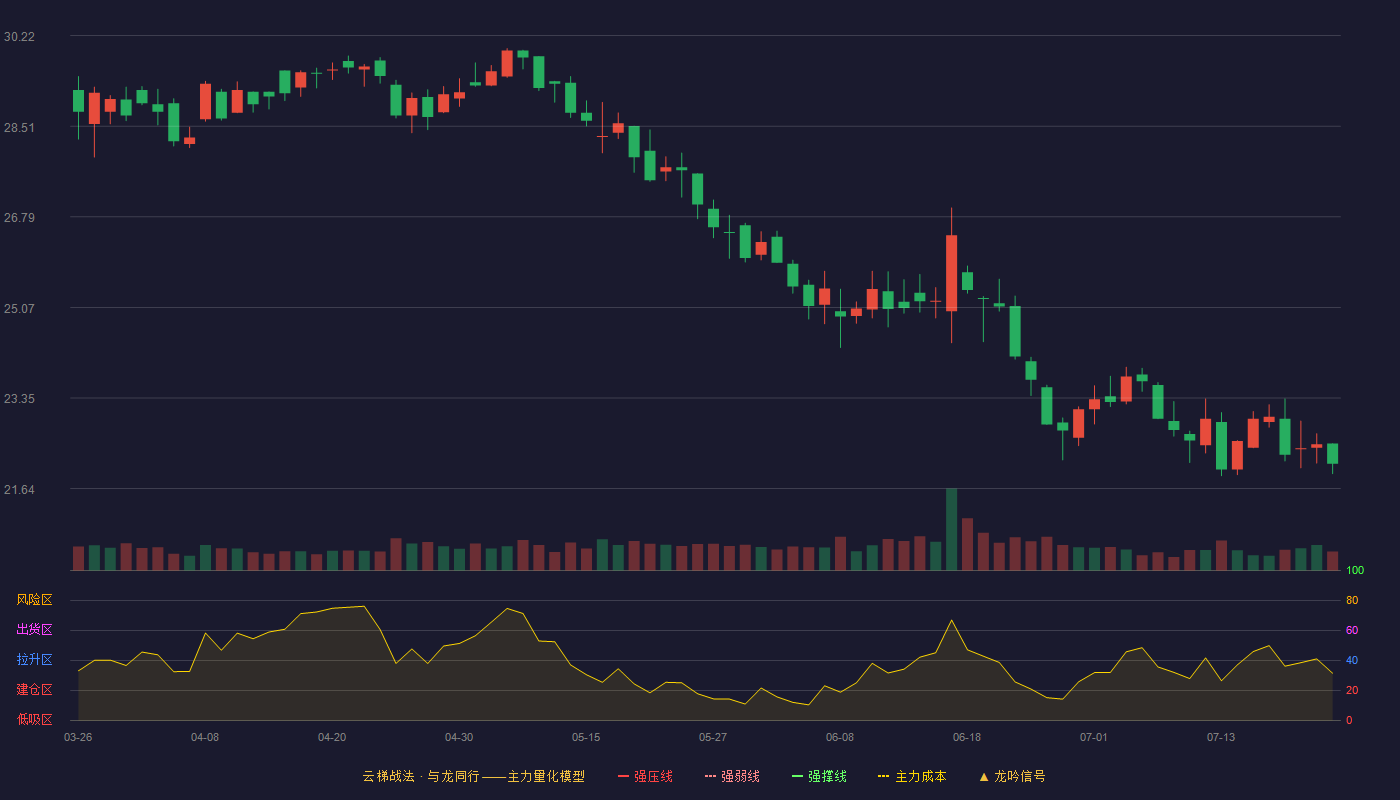Toggle the 龙吟信号 triangle legend item
This screenshot has height=800, width=1400.
[x=1012, y=776]
